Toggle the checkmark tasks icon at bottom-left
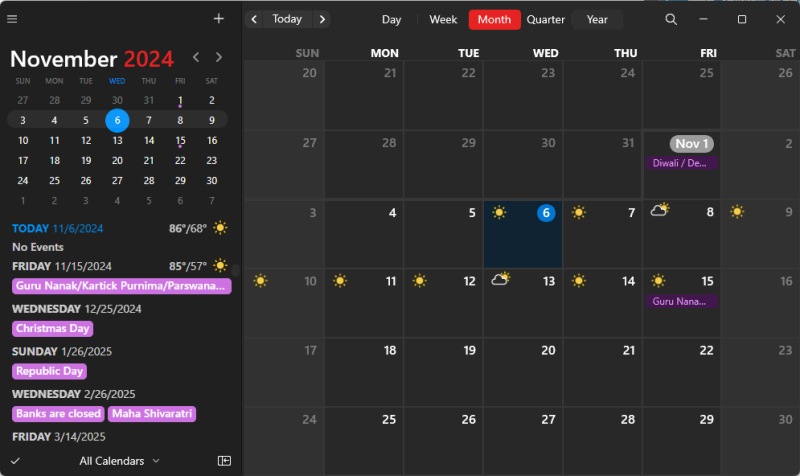 [x=15, y=460]
